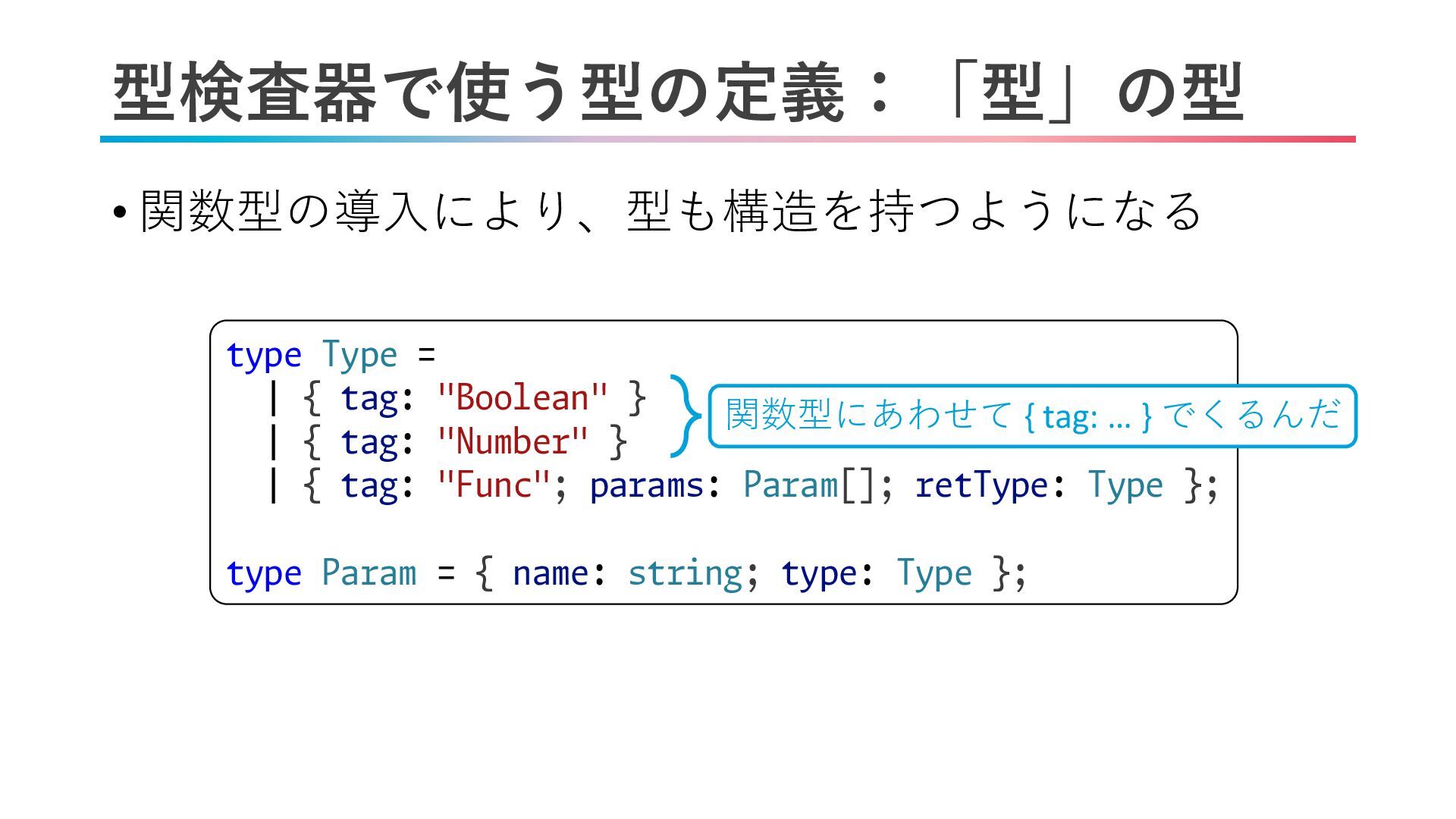Click the "Func" string in the code
Screen dimensions: 1456x819
coord(494,485)
